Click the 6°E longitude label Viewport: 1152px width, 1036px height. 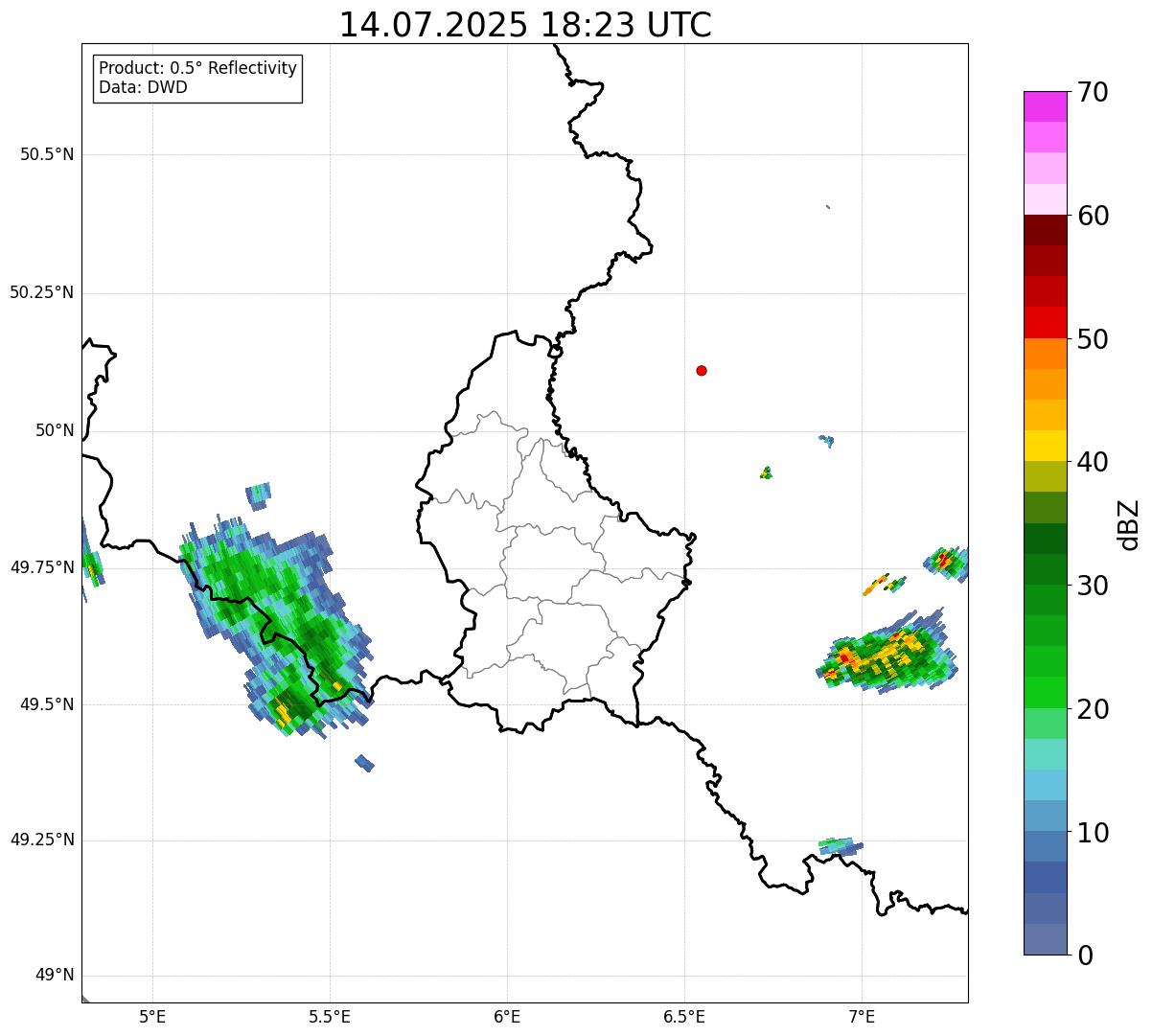pyautogui.click(x=507, y=1017)
